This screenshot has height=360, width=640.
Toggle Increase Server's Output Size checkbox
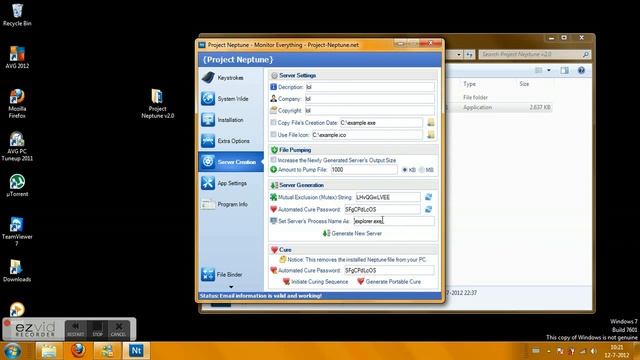(273, 160)
